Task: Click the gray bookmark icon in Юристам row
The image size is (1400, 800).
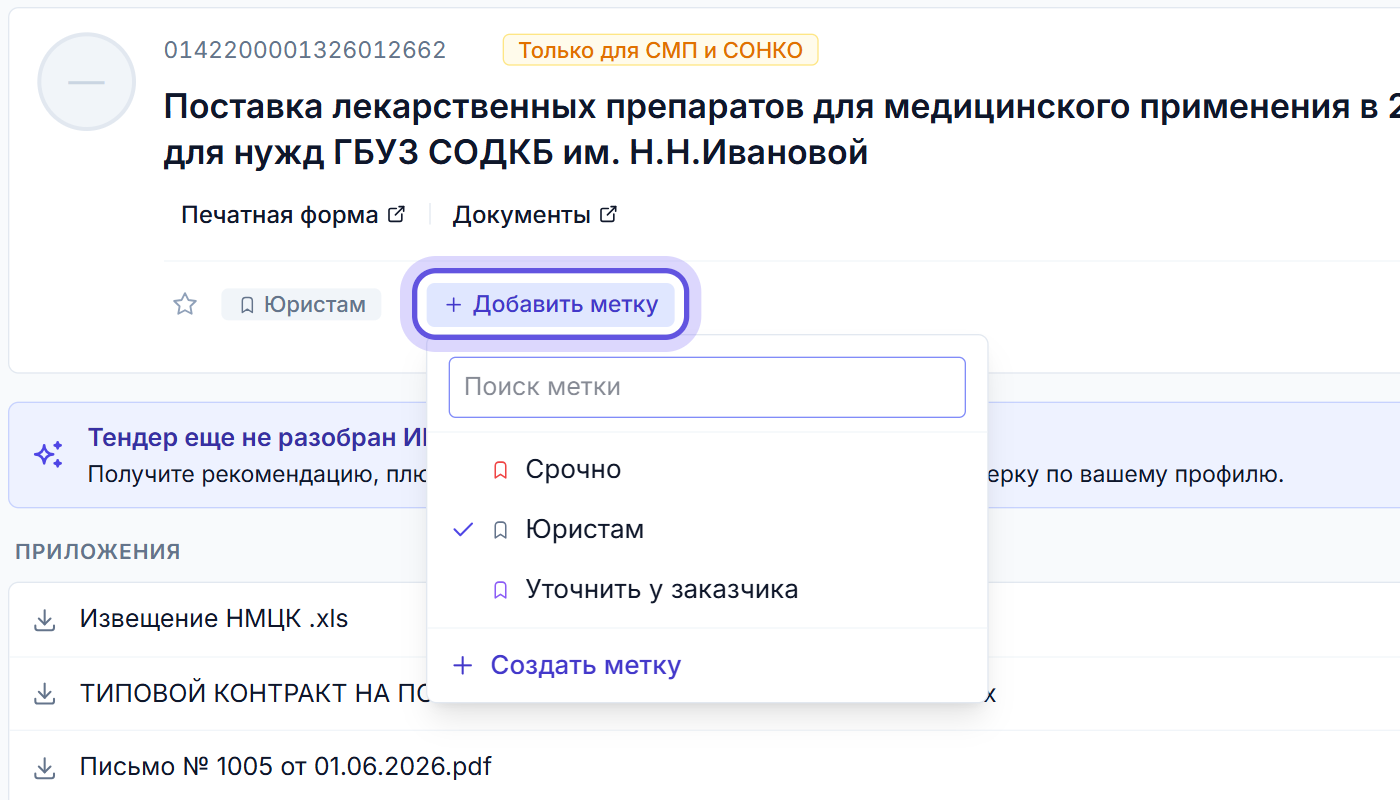Action: 501,530
